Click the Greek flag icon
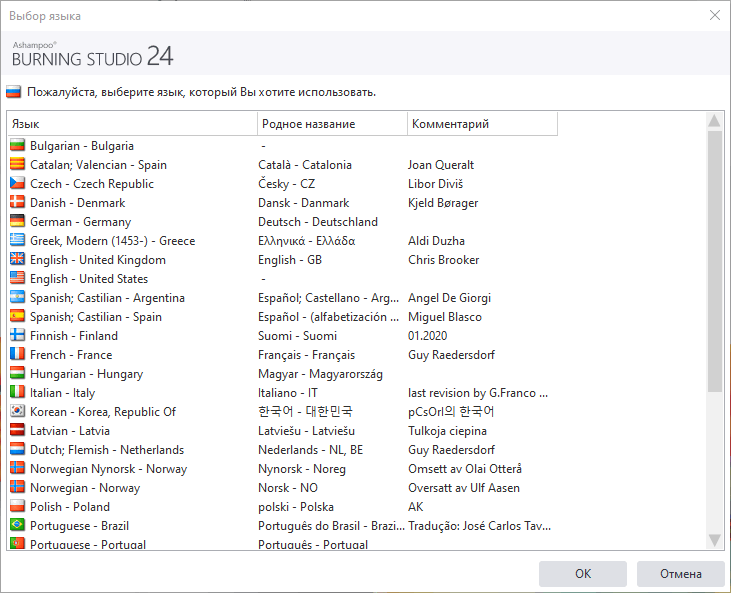Image resolution: width=731 pixels, height=593 pixels. tap(17, 241)
